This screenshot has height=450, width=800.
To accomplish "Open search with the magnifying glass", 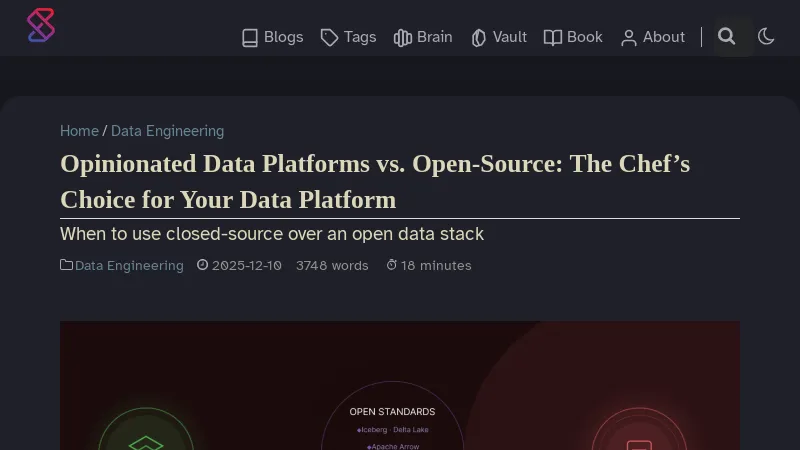I will pyautogui.click(x=727, y=37).
